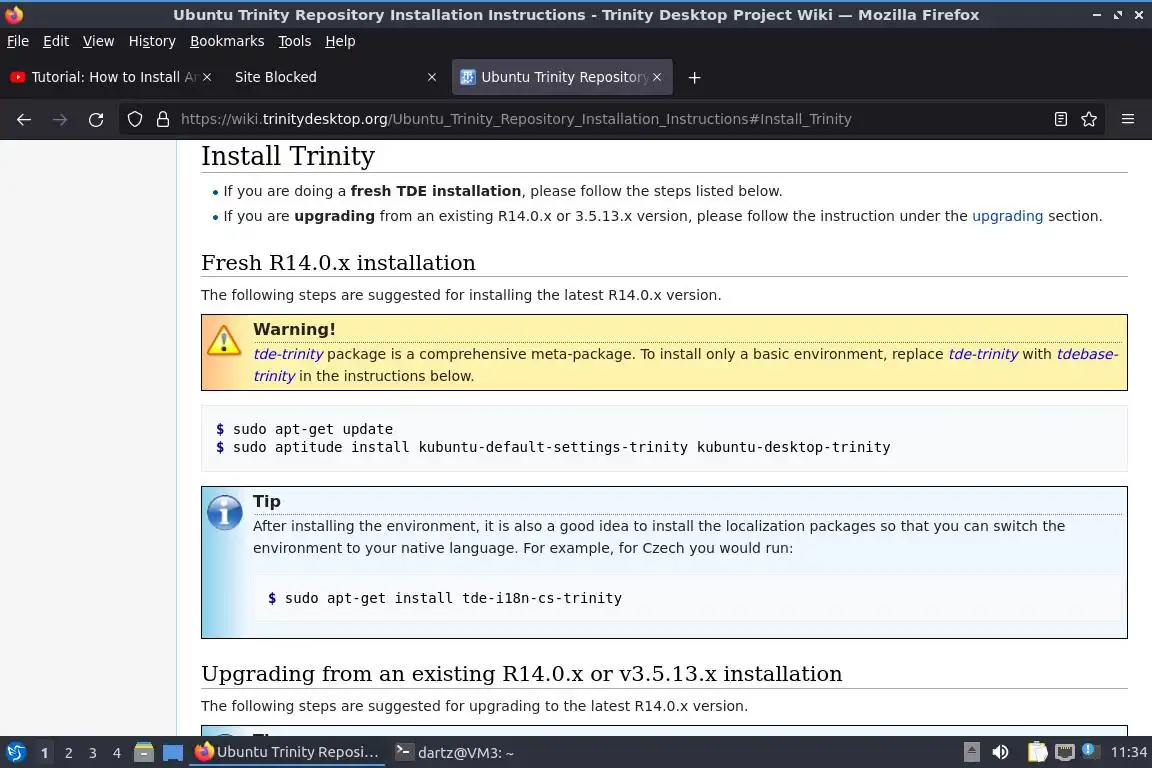Screen dimensions: 1152x768
Task: Open the Edit menu
Action: [x=56, y=41]
